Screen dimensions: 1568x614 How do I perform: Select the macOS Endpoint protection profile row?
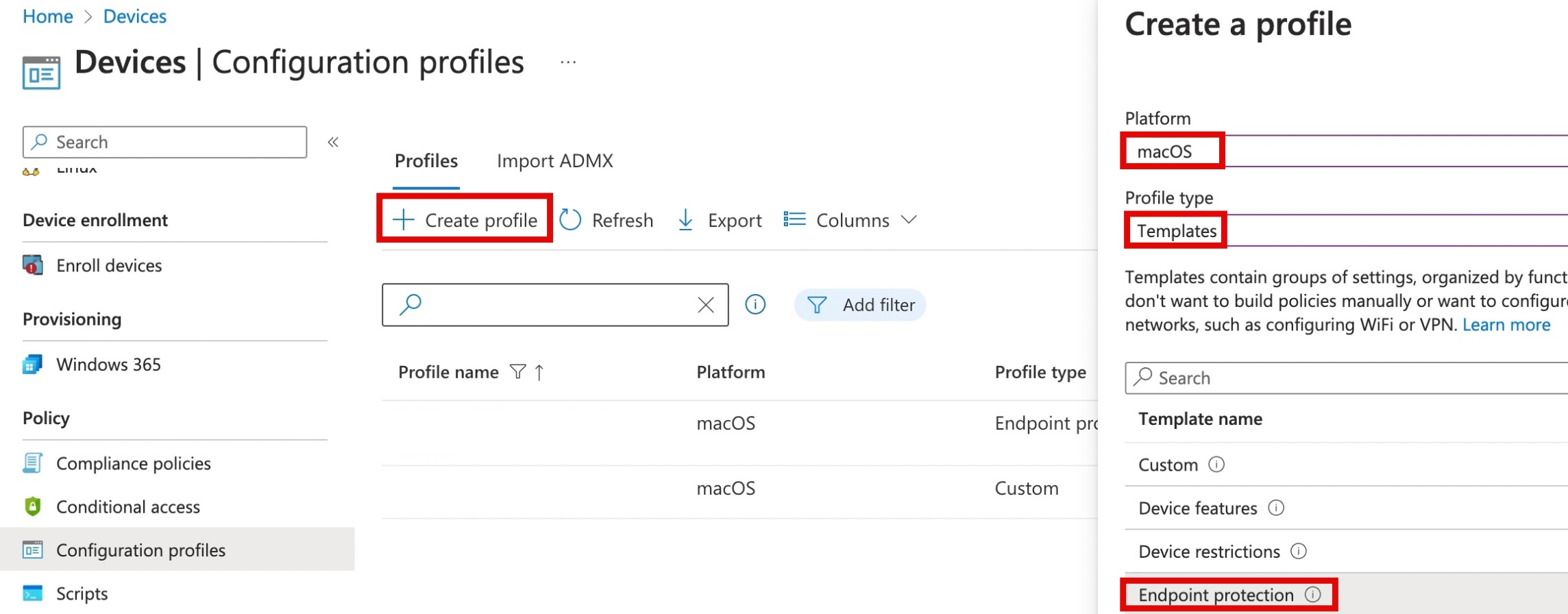740,433
